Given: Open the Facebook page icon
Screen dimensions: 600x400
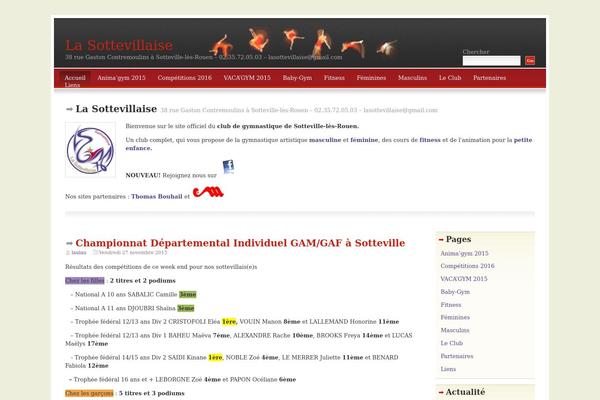Looking at the screenshot, I should (x=228, y=167).
